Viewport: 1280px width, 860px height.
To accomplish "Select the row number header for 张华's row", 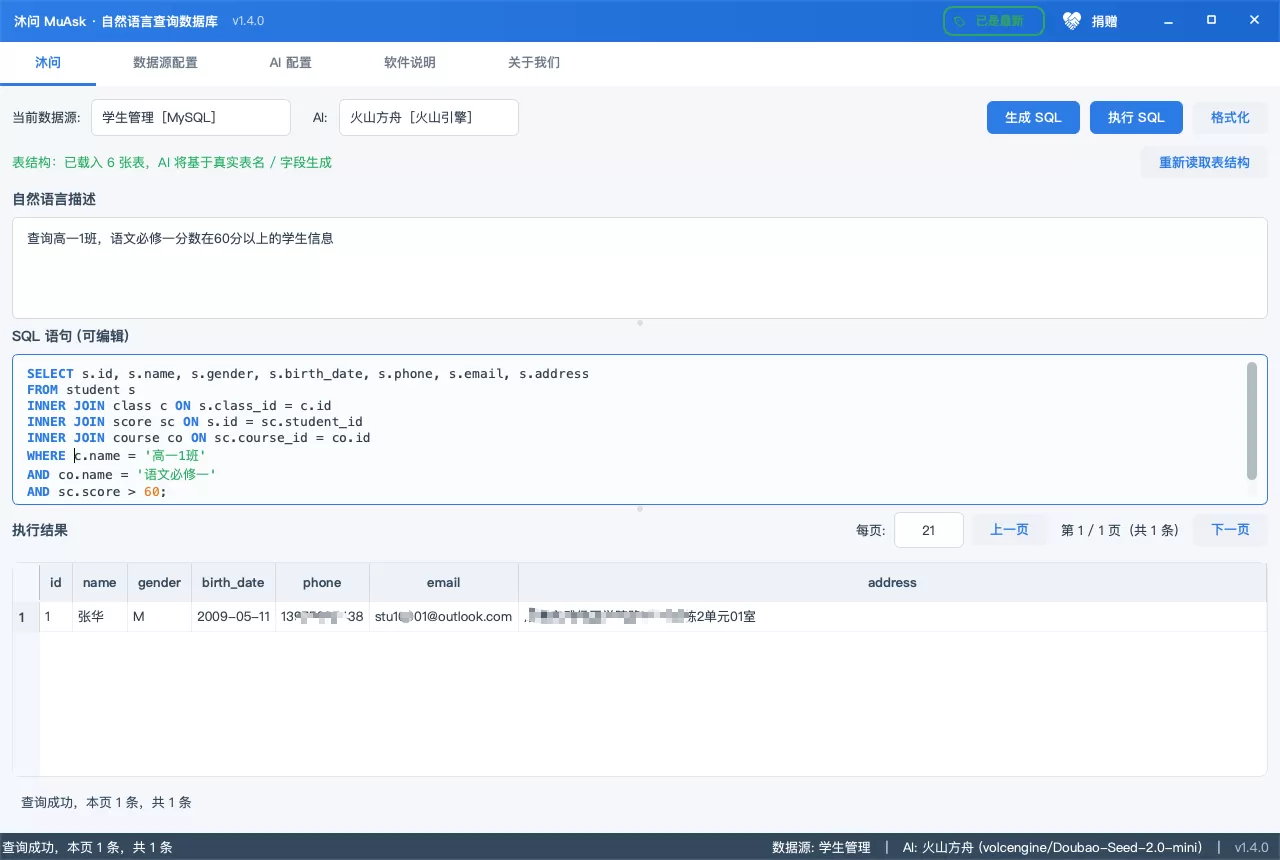I will click(x=26, y=617).
